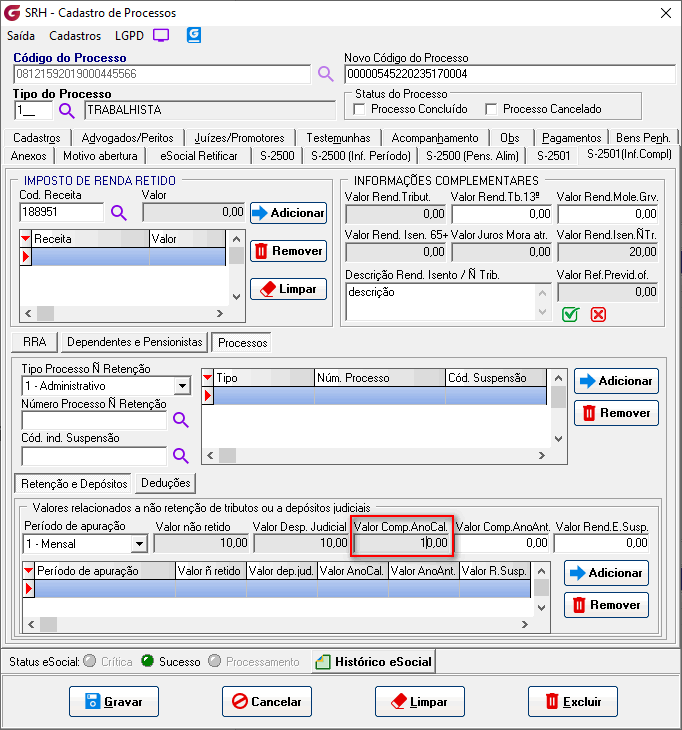The image size is (682, 730).
Task: Search Número Processo Ñ Retenção with magnifier
Action: pos(181,420)
